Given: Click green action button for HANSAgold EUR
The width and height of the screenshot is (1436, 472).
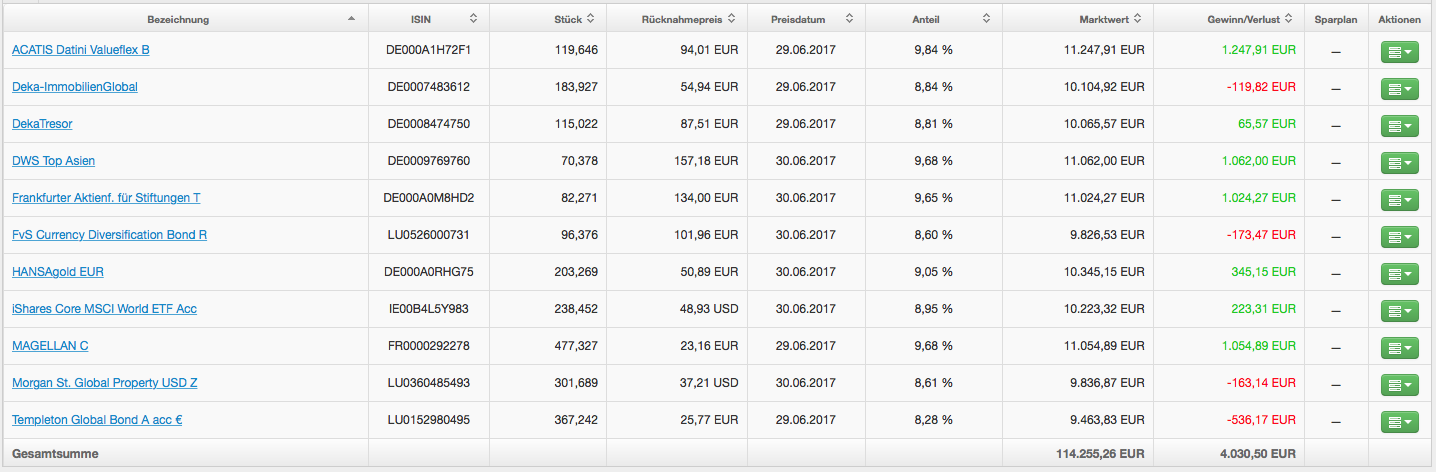Looking at the screenshot, I should [1399, 274].
